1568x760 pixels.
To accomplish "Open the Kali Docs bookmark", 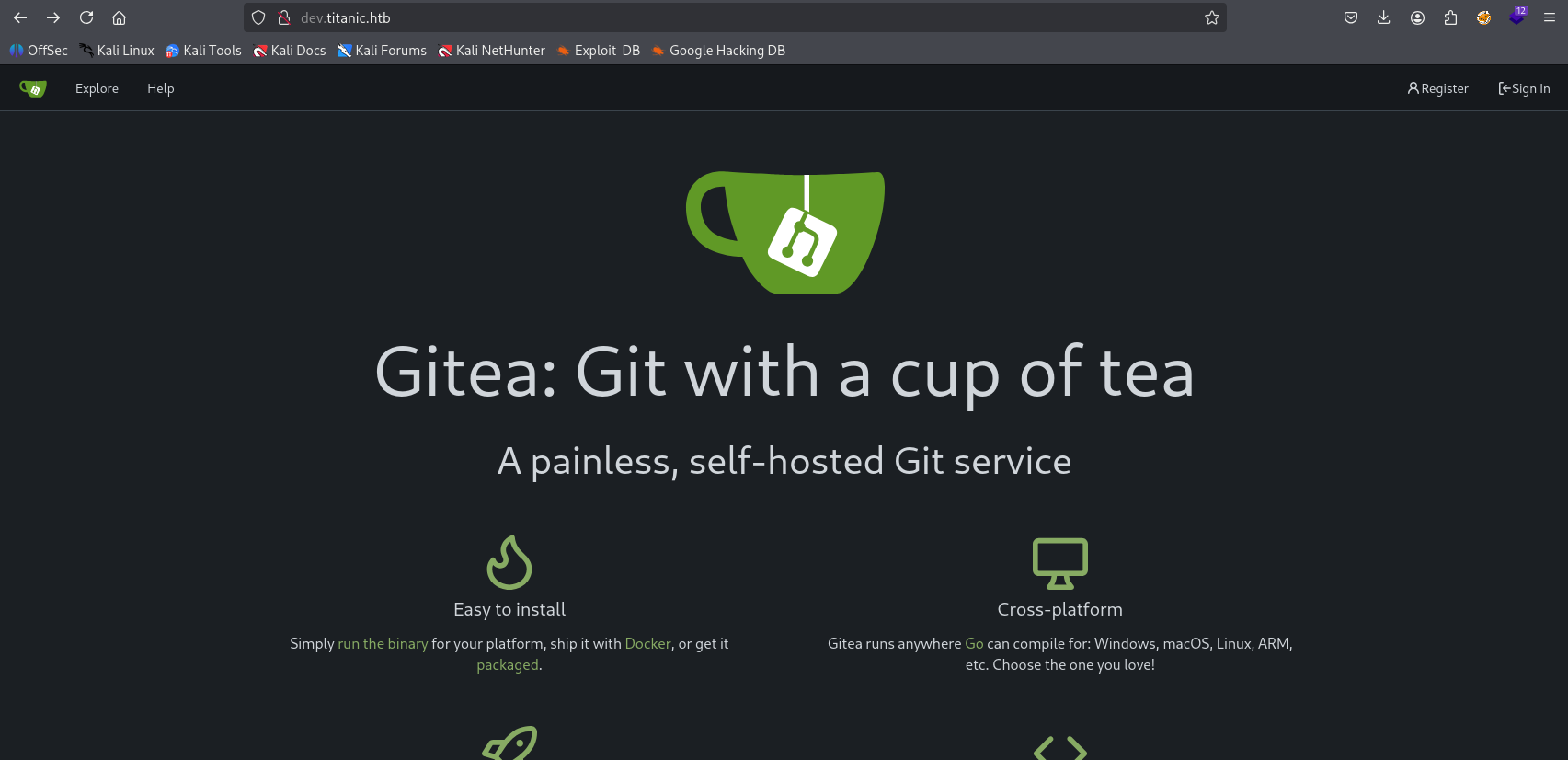I will tap(290, 51).
